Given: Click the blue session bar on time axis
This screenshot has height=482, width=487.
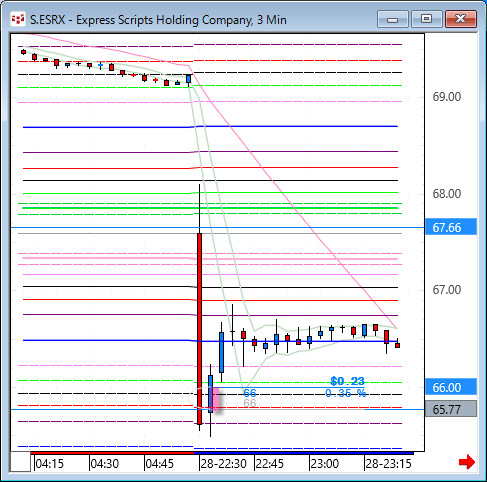Looking at the screenshot, I should [x=304, y=453].
